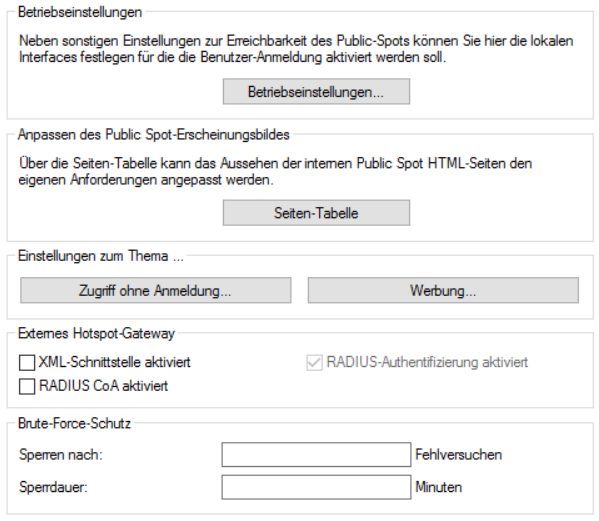Viewport: 599px width, 521px height.
Task: Click the description text starting 'Neben sonstigen Einstellungen'
Action: point(296,49)
